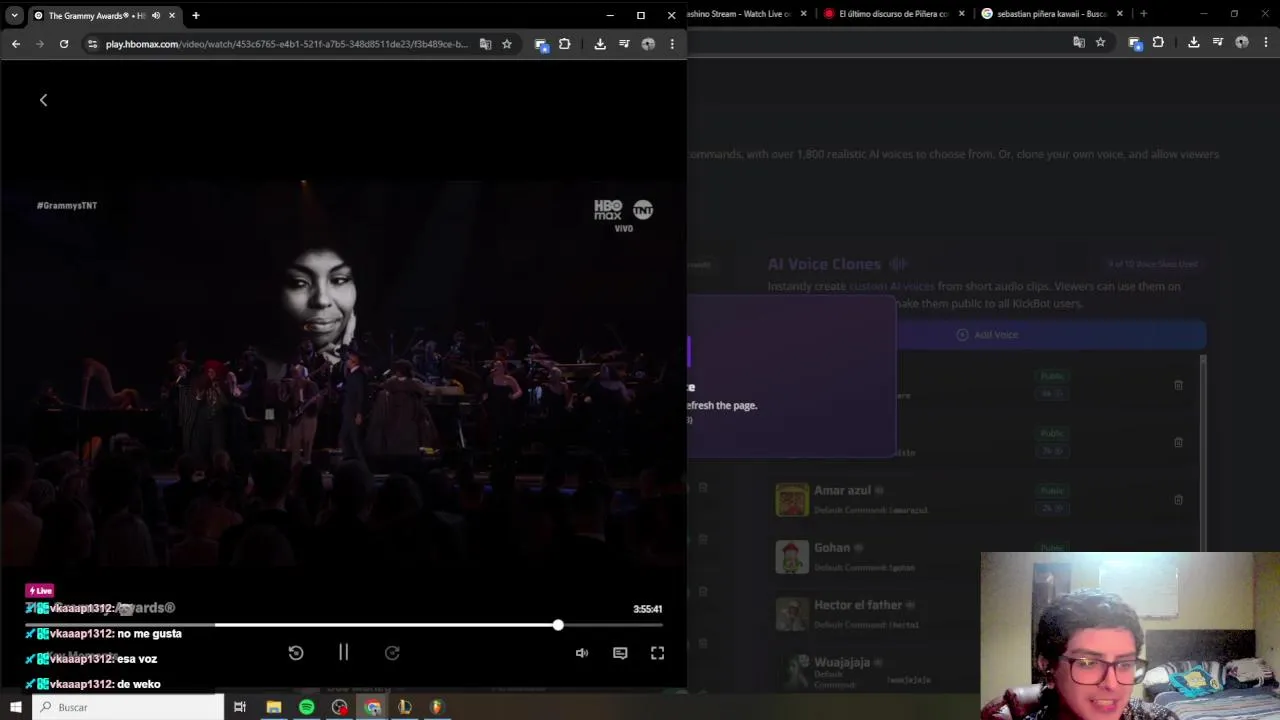Open Chrome menu in HBO window
The image size is (1280, 720).
tap(672, 44)
